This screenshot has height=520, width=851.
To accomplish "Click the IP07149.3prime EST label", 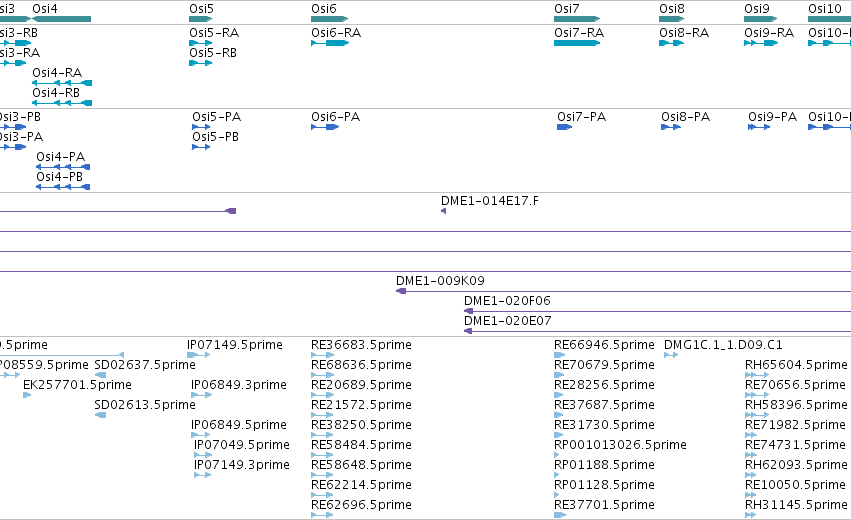I will click(x=242, y=465).
